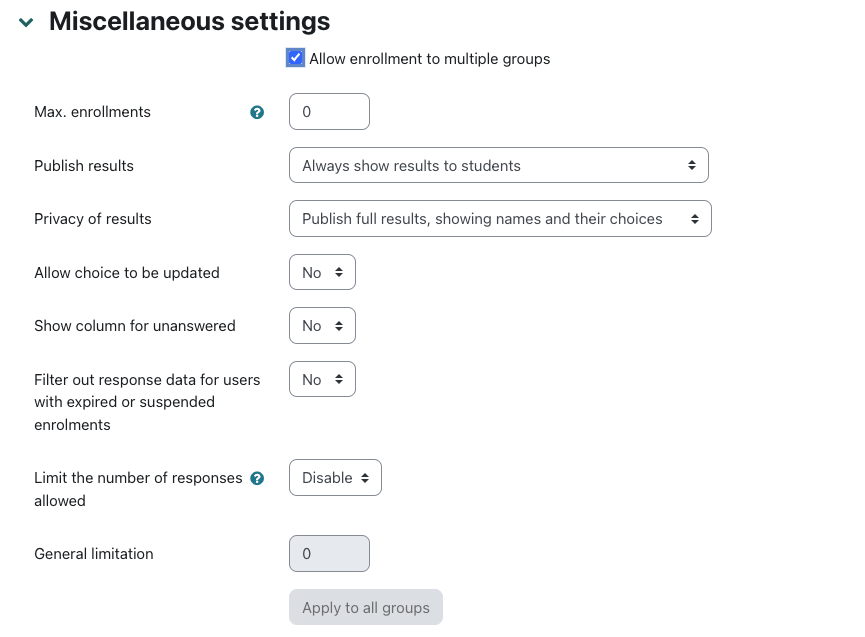Open the Show column for unanswered dropdown
865x637 pixels.
point(322,326)
